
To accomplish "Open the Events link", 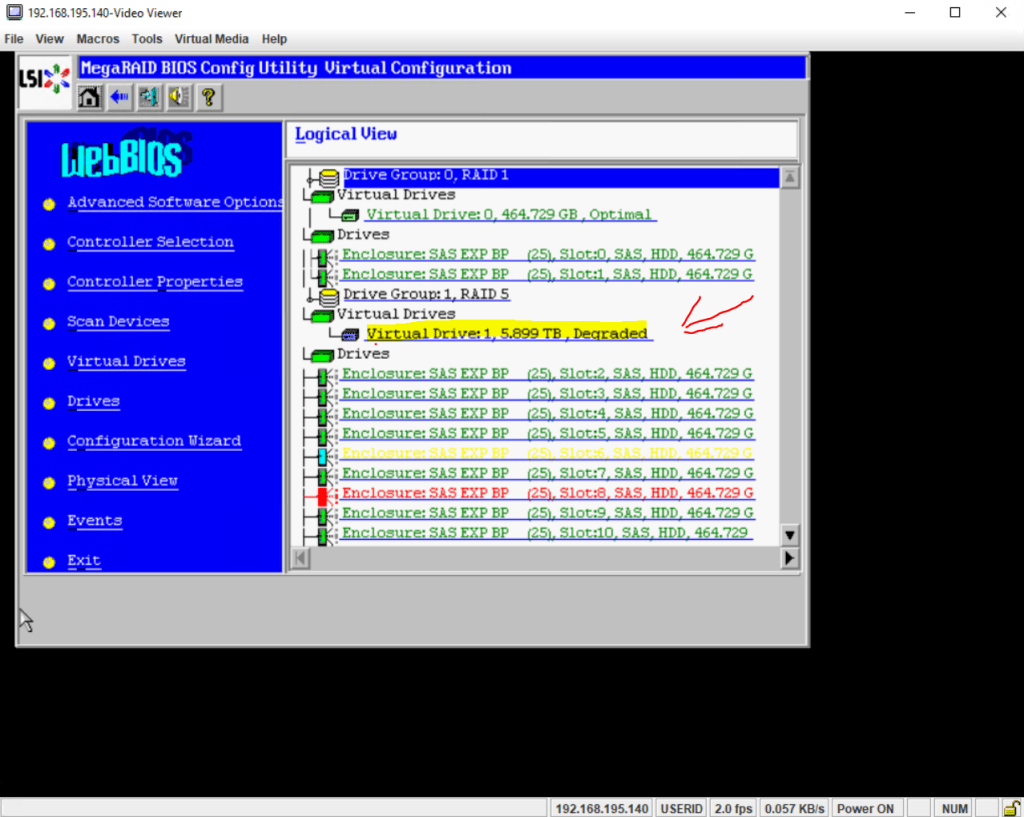I will (95, 521).
